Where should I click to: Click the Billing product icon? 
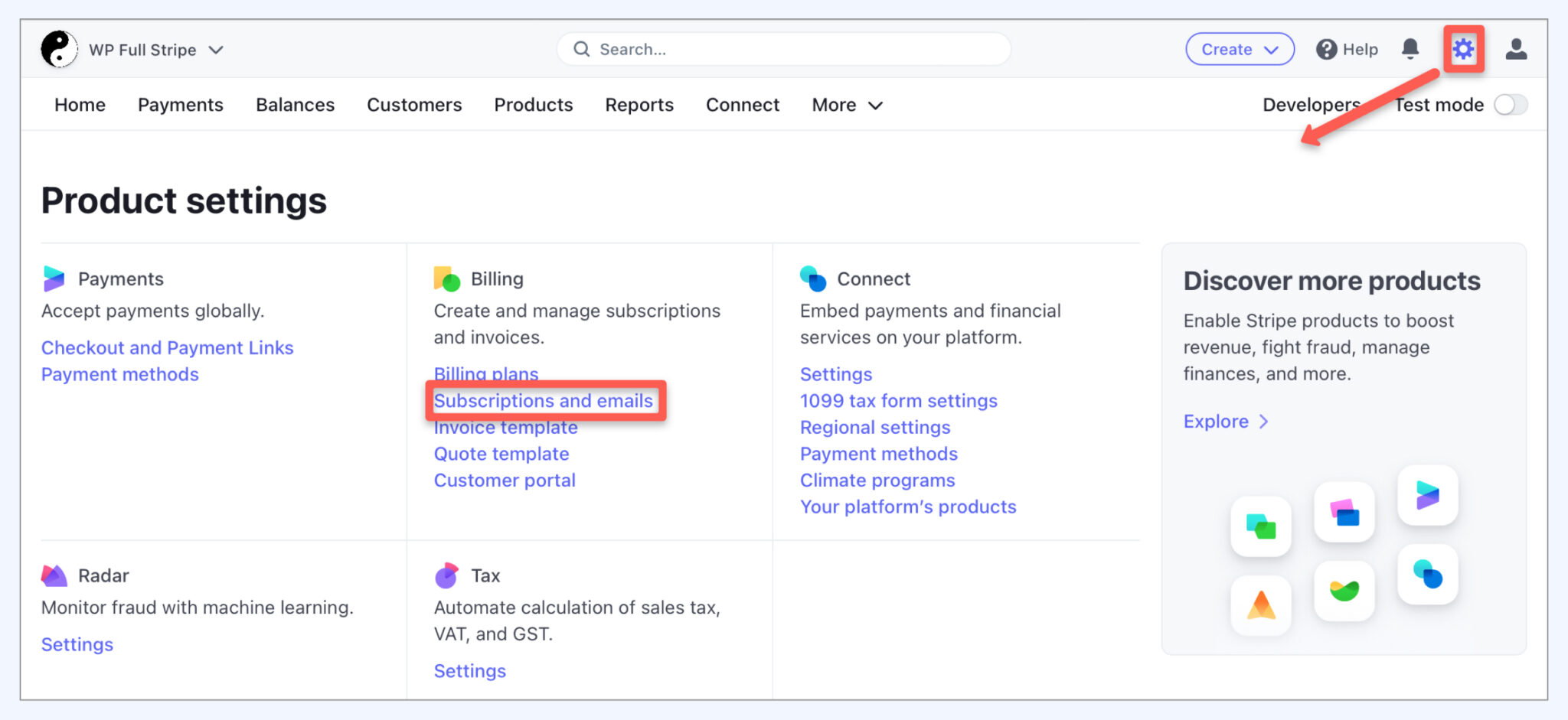pos(446,279)
